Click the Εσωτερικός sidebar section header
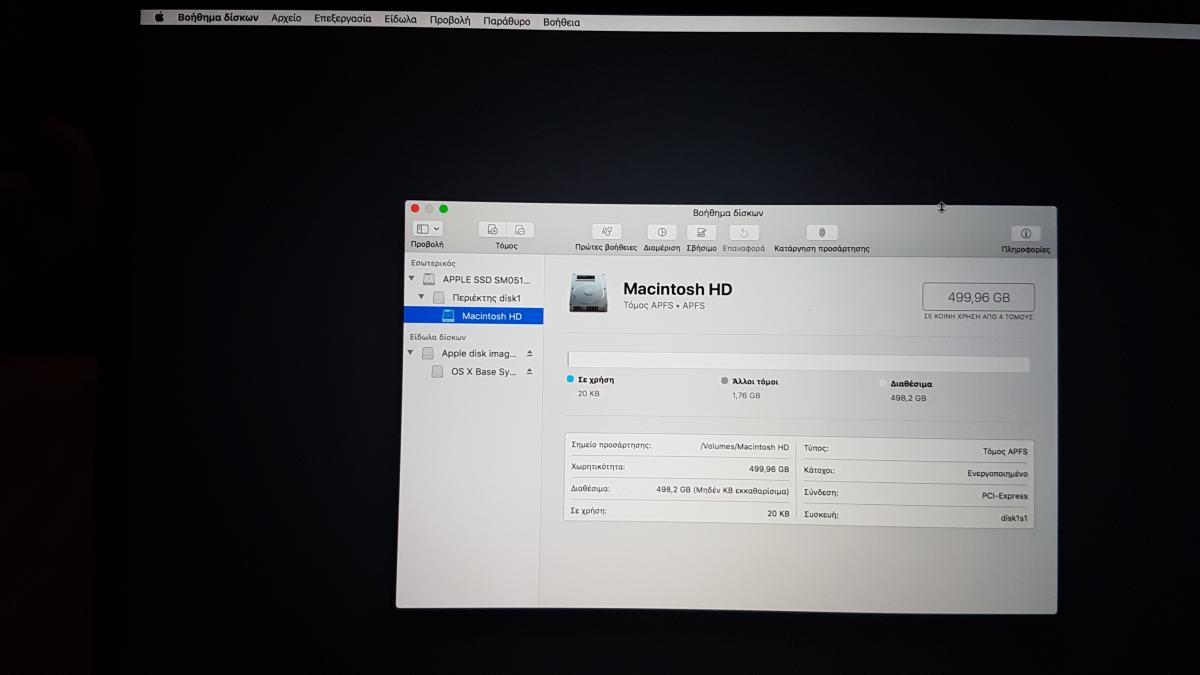 [432, 263]
